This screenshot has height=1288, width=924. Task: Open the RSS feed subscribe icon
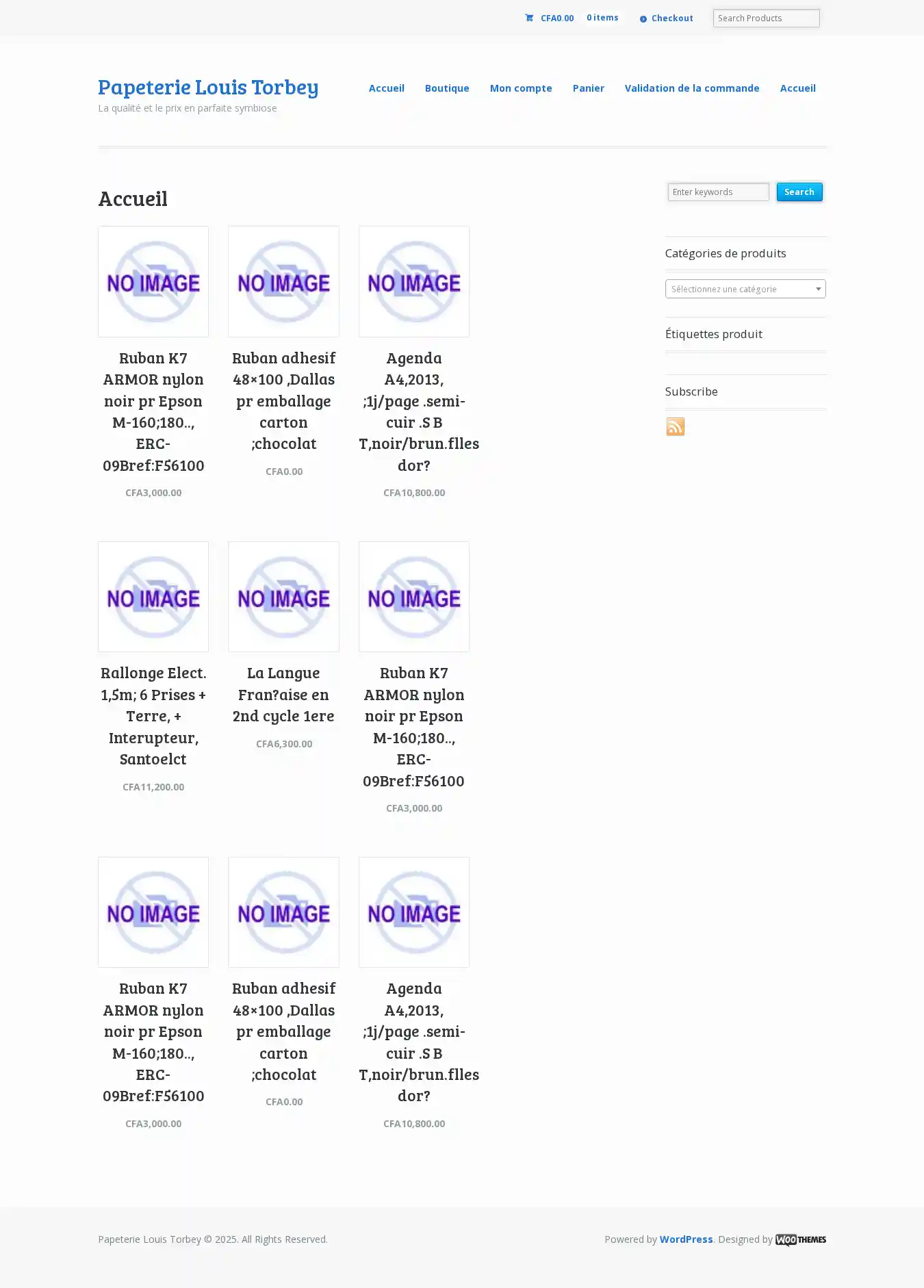[676, 426]
